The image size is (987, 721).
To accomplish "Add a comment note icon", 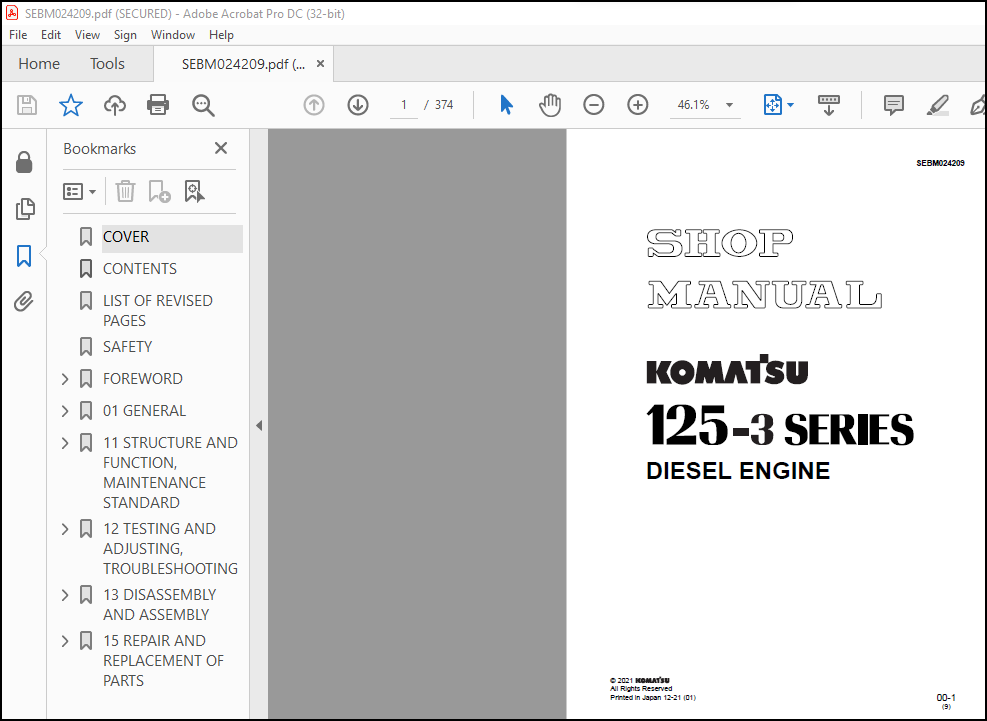I will pos(893,105).
